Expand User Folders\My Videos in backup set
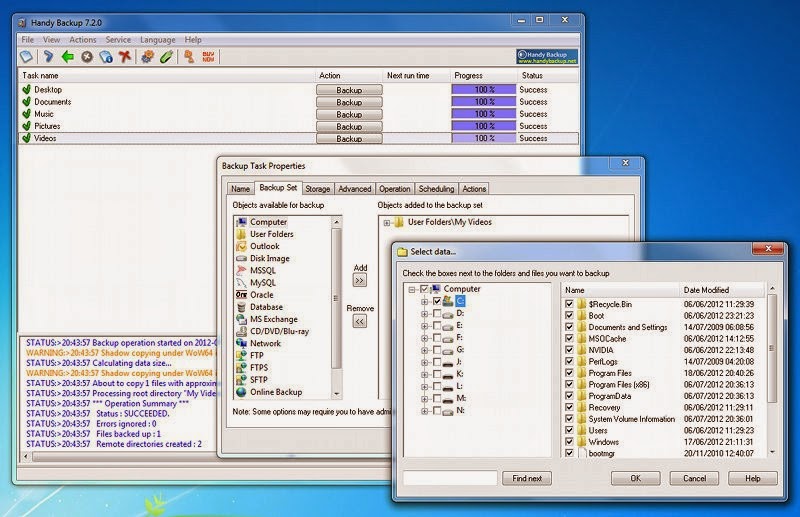The width and height of the screenshot is (800, 517). pyautogui.click(x=387, y=223)
